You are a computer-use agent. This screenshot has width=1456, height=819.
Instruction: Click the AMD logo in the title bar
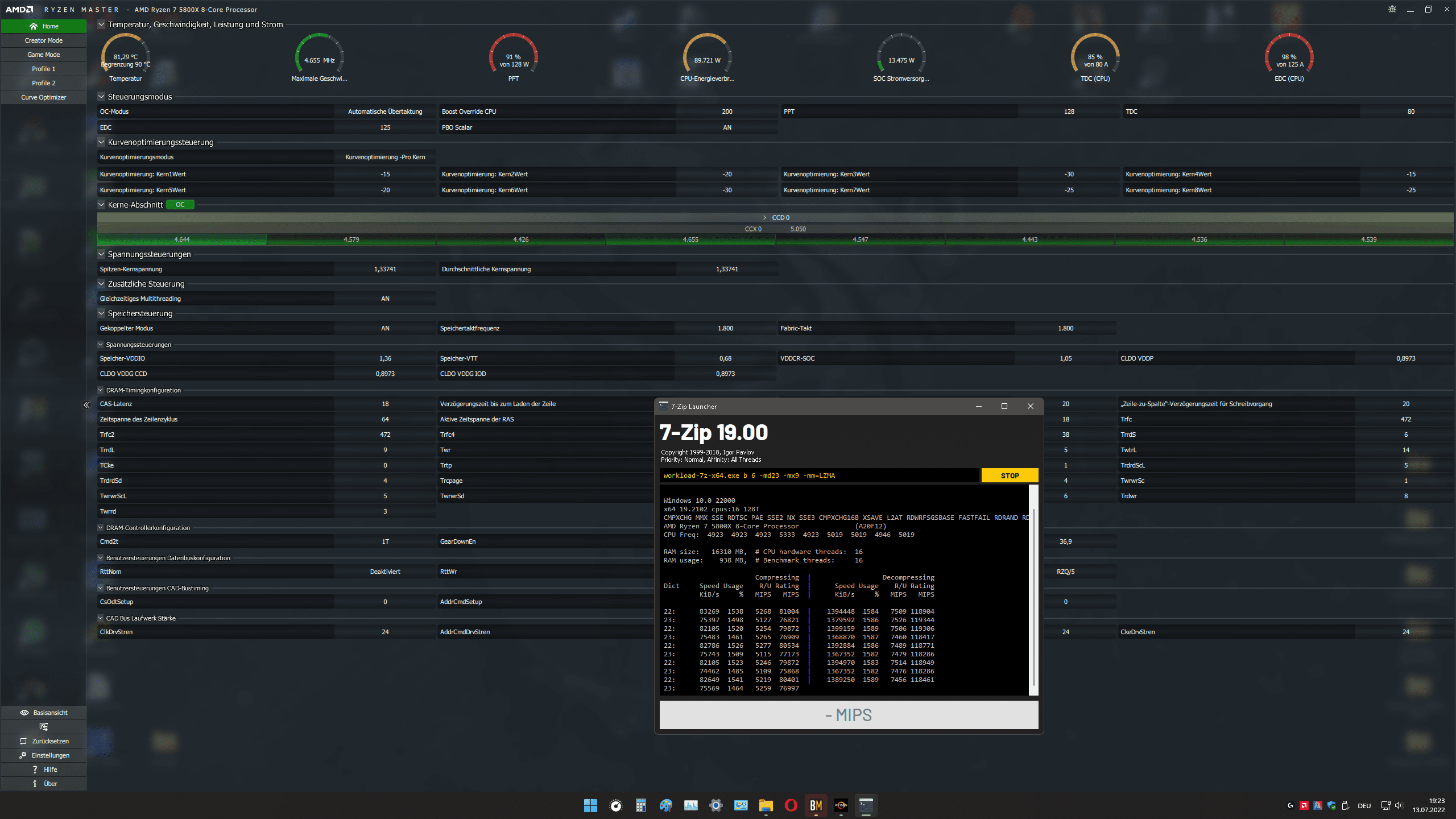tap(19, 10)
